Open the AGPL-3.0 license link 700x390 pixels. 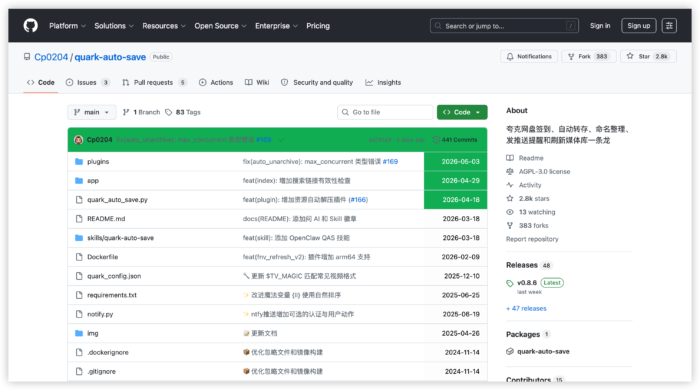(538, 172)
